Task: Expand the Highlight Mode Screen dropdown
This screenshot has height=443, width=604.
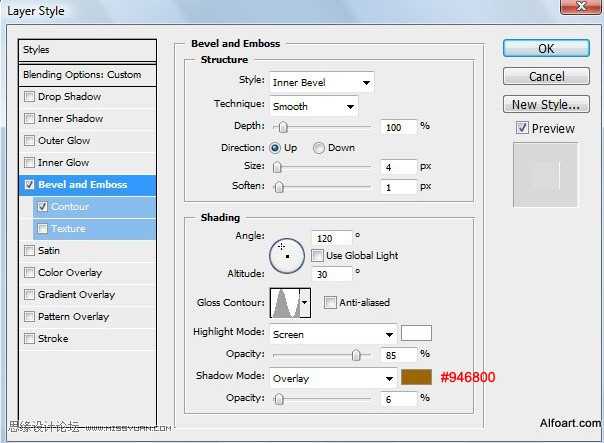Action: point(332,334)
